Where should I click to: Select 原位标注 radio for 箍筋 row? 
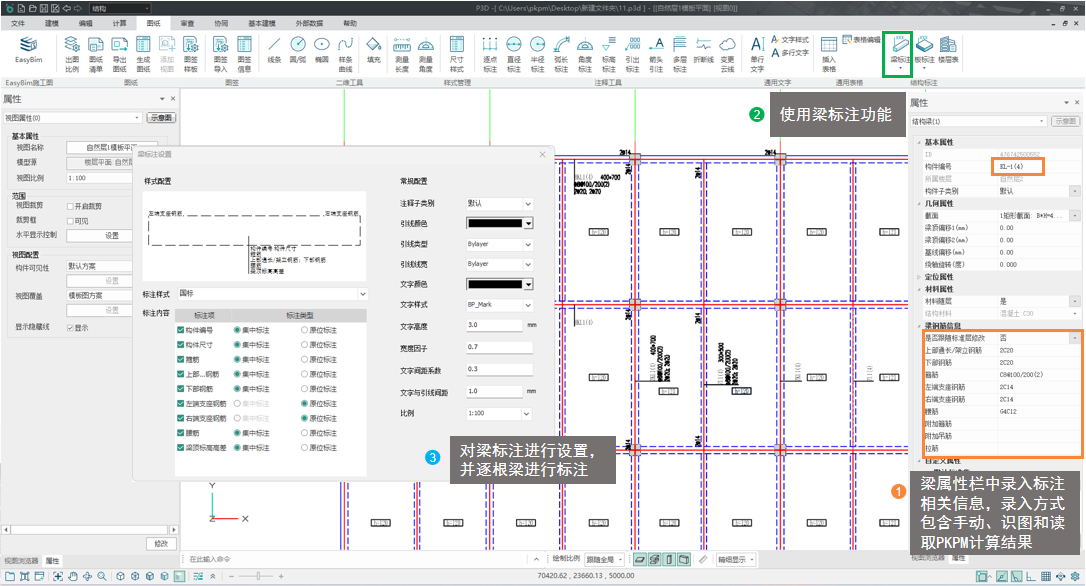pyautogui.click(x=305, y=361)
